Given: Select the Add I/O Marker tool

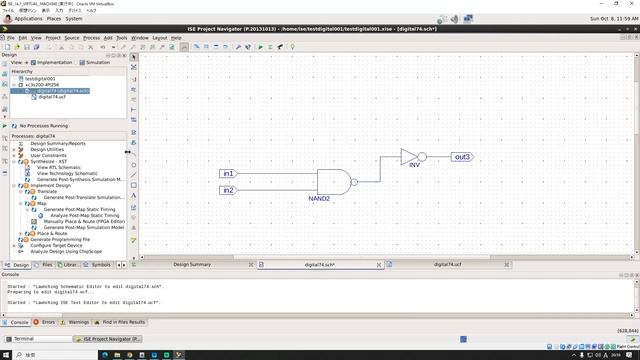Looking at the screenshot, I should tap(133, 120).
